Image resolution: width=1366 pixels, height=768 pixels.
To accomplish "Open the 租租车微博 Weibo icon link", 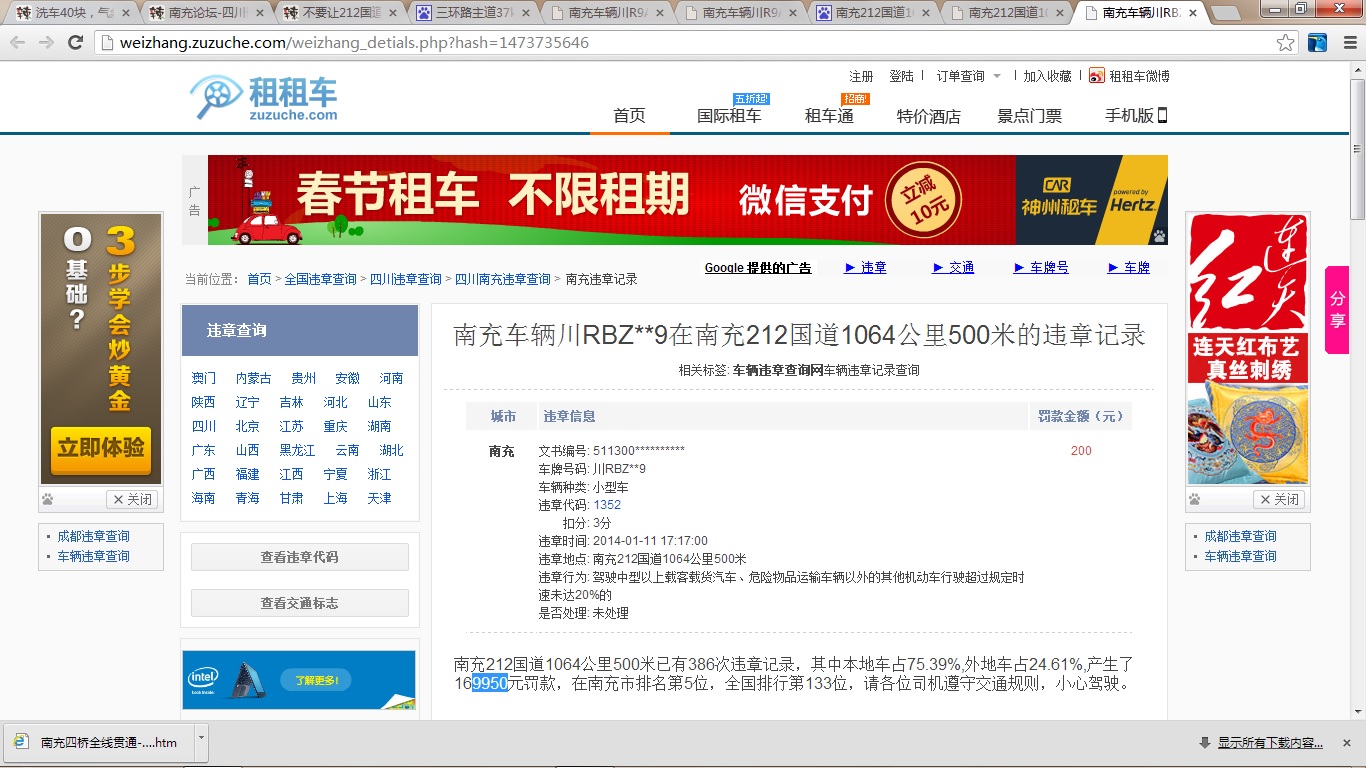I will pyautogui.click(x=1097, y=76).
